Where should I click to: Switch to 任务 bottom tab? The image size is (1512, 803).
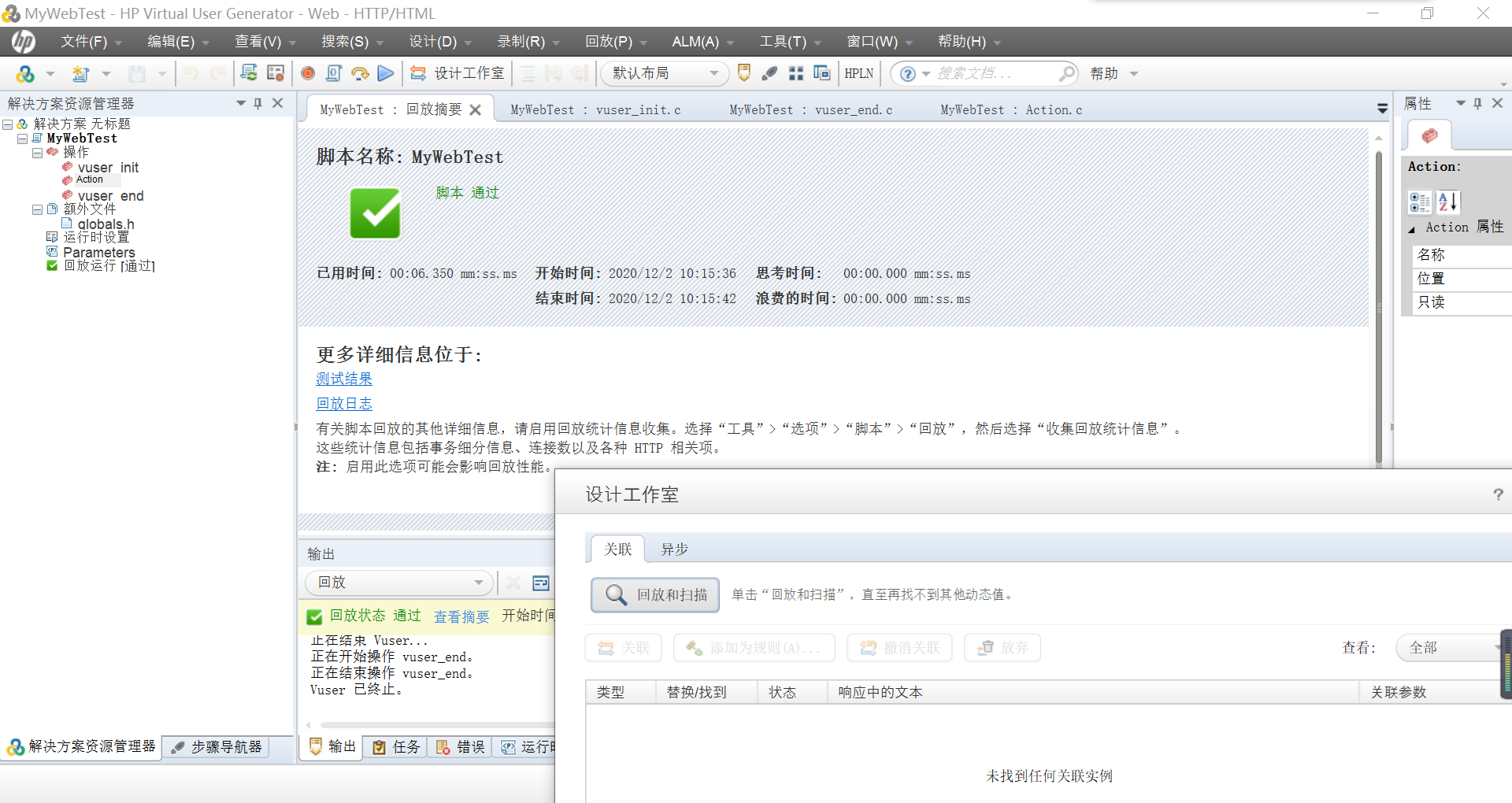(x=396, y=747)
